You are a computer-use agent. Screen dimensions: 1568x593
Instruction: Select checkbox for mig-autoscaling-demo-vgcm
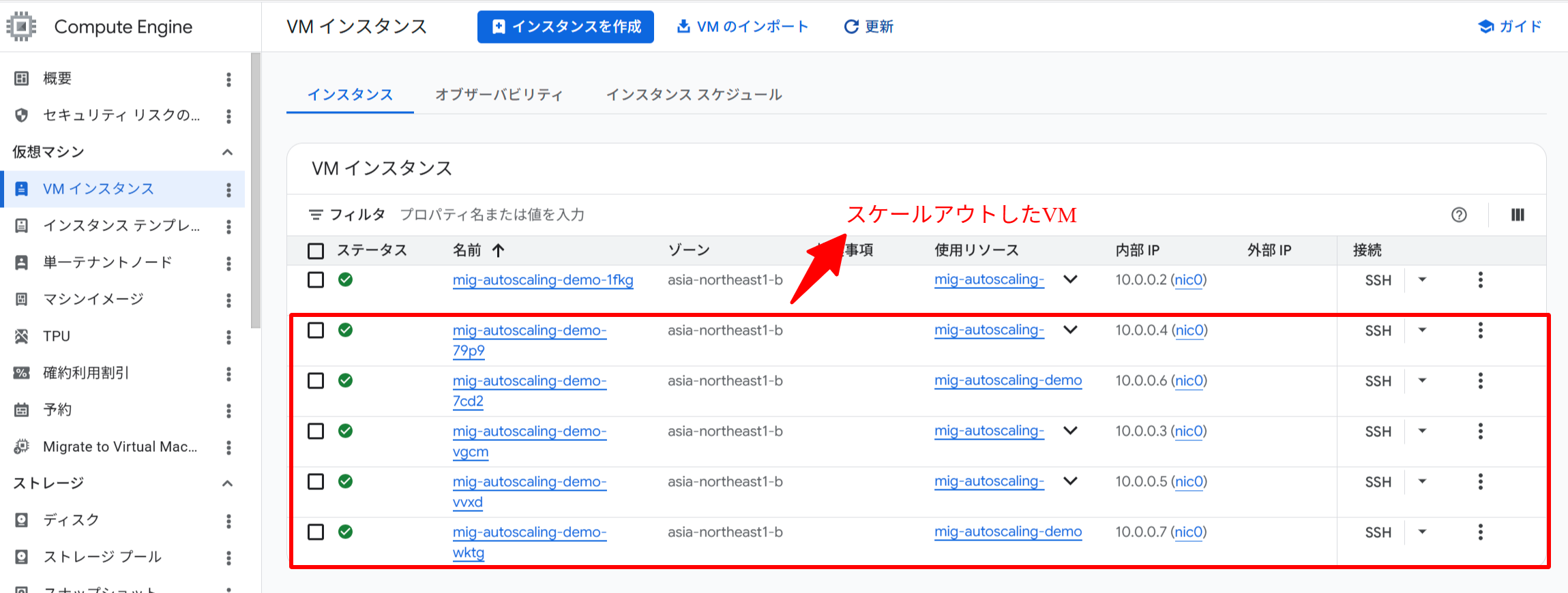point(316,431)
